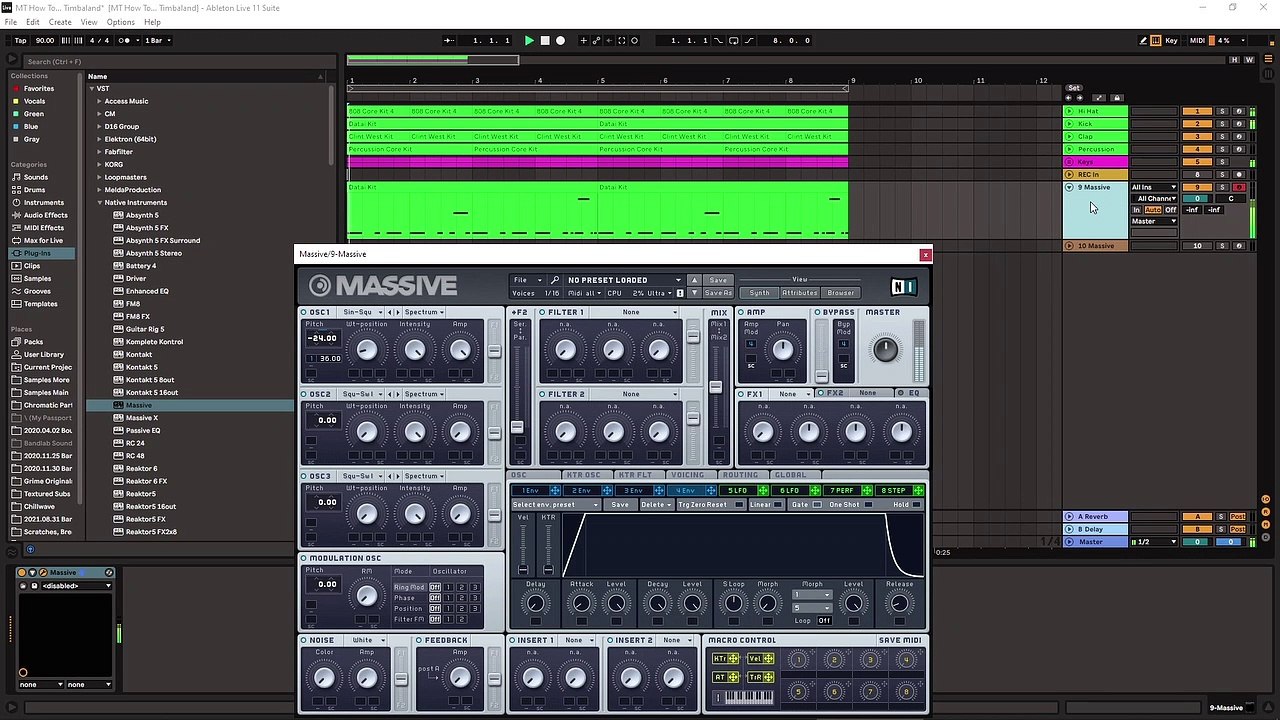Collapse the Native Instruments folder

(x=99, y=203)
